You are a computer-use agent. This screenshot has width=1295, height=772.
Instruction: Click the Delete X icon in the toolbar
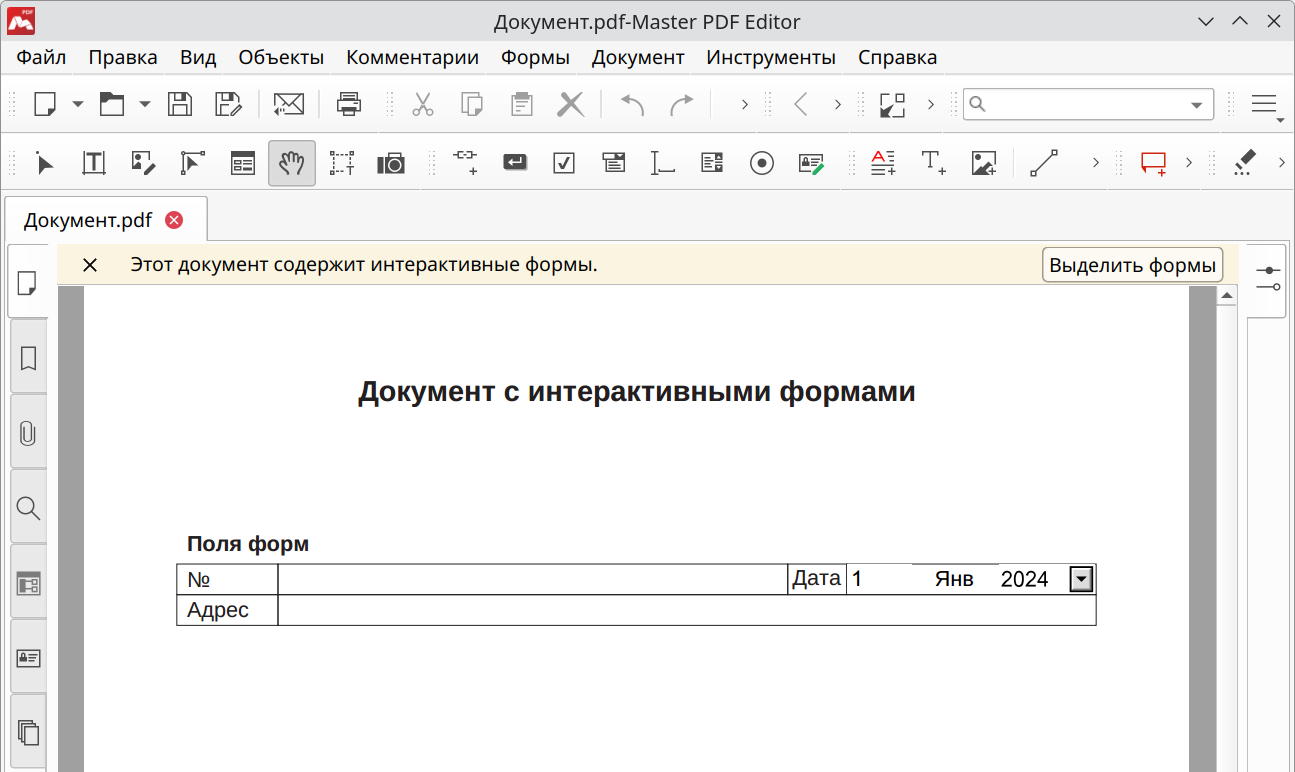[x=571, y=104]
